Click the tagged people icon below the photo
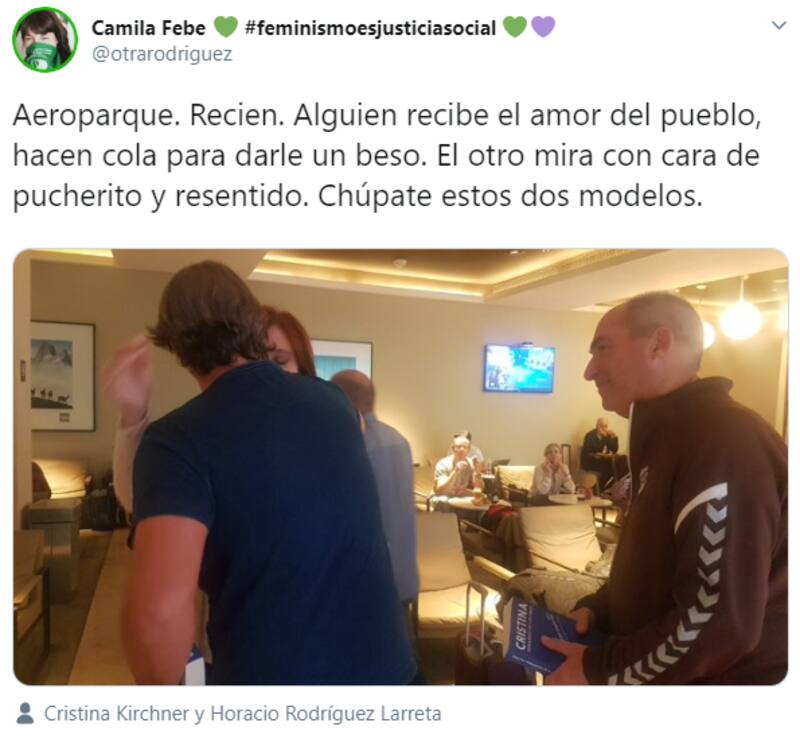The height and width of the screenshot is (742, 800). [25, 713]
